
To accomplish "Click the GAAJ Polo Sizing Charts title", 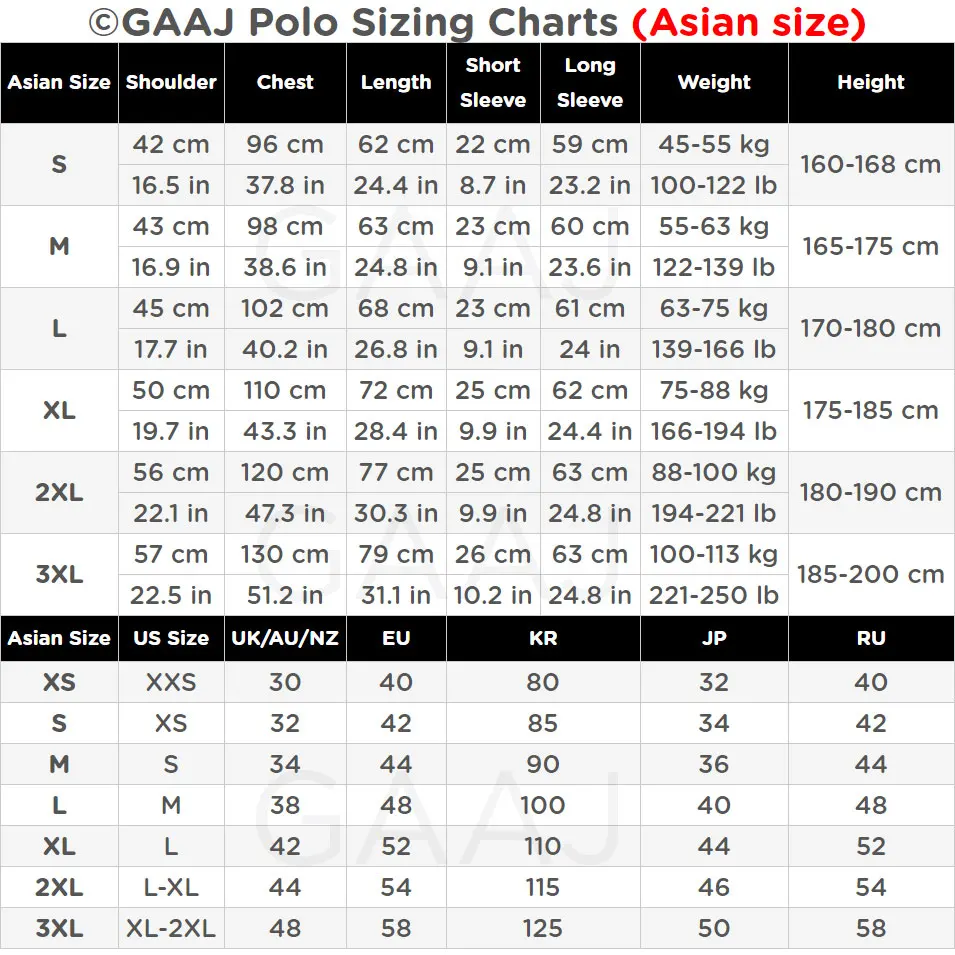I will coord(355,22).
